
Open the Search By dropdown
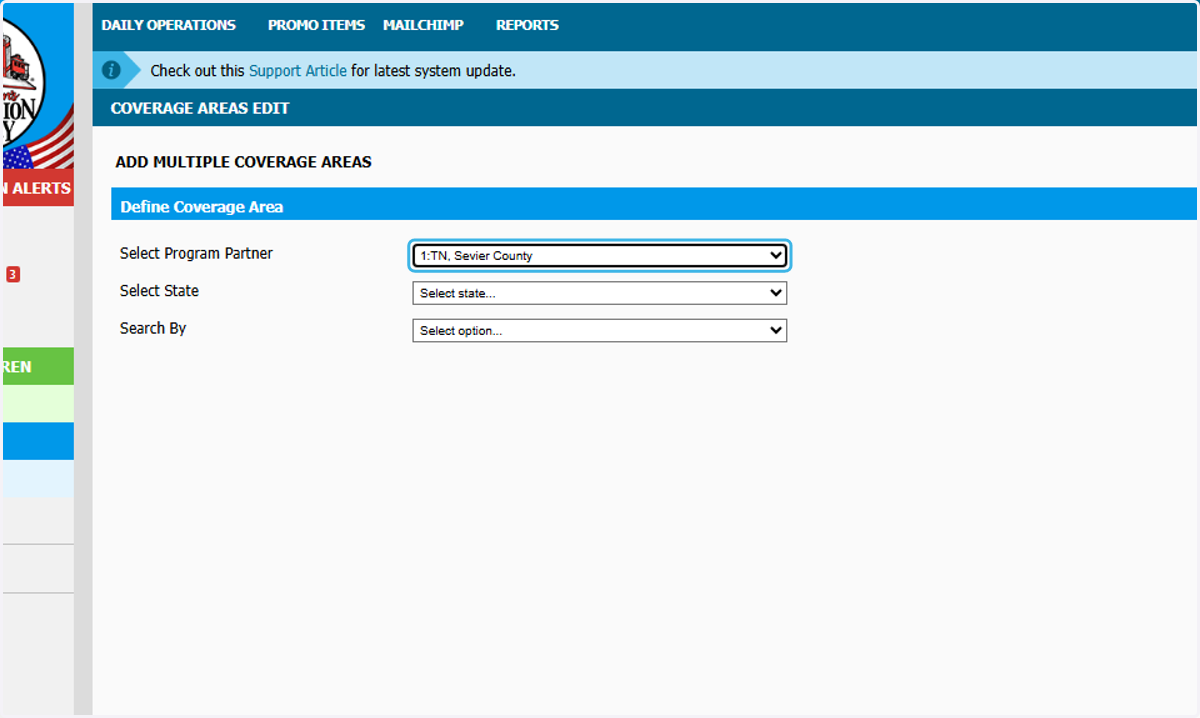[x=600, y=330]
